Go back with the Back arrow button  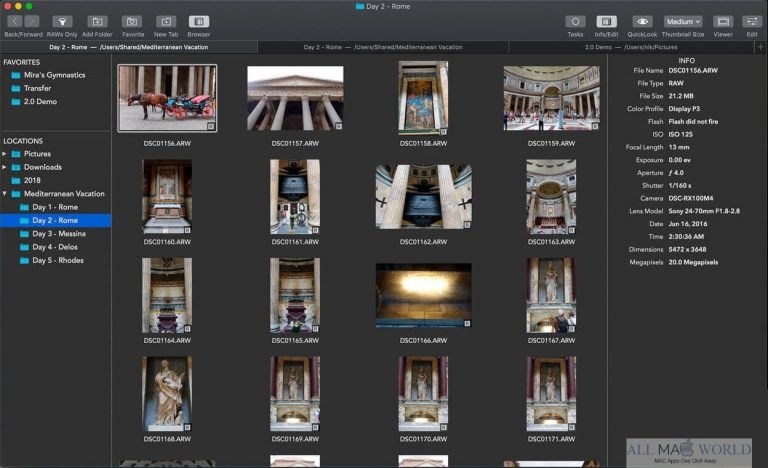pyautogui.click(x=15, y=21)
